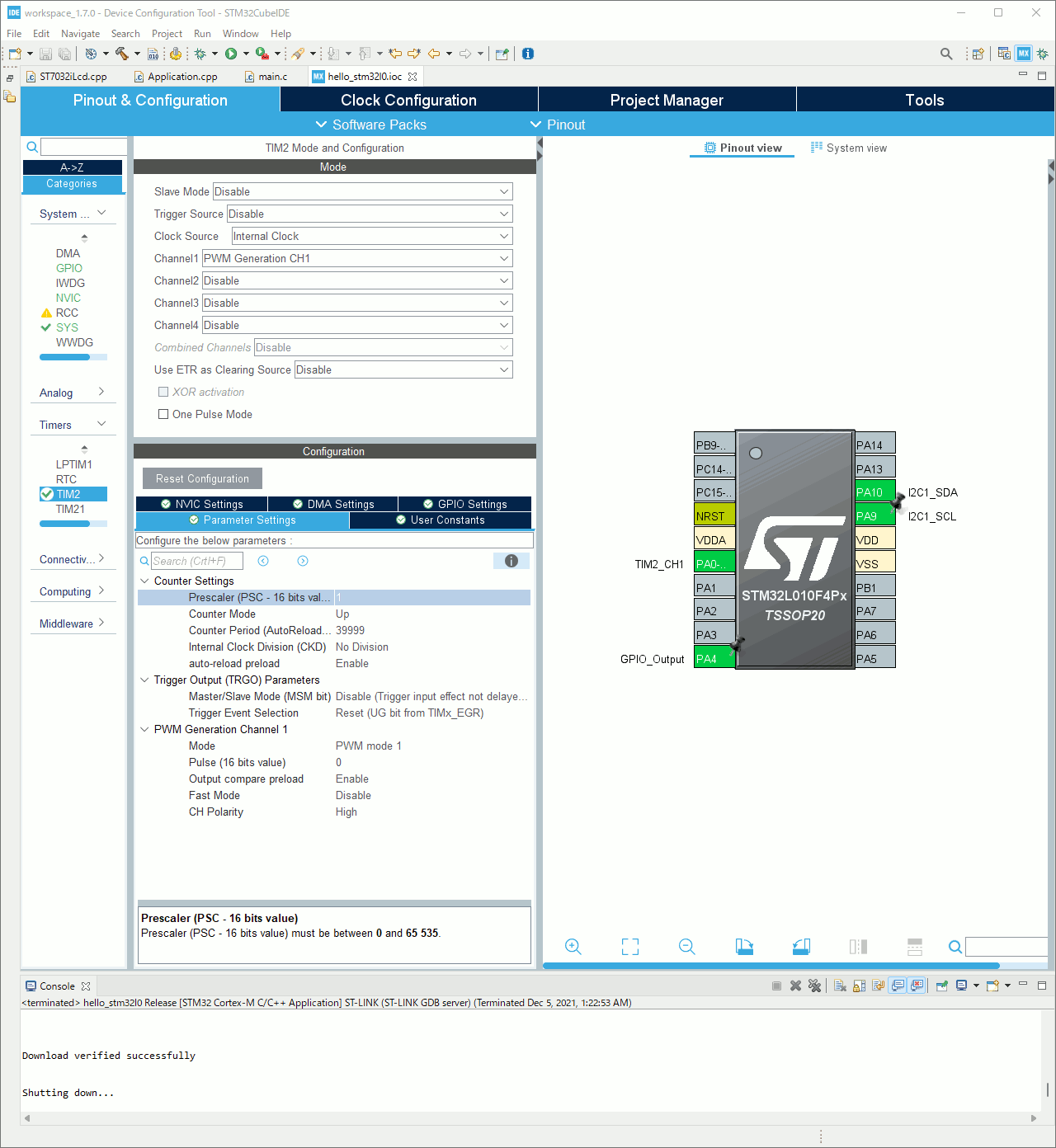
Task: Click the main toolbar search magnifier
Action: tap(946, 54)
